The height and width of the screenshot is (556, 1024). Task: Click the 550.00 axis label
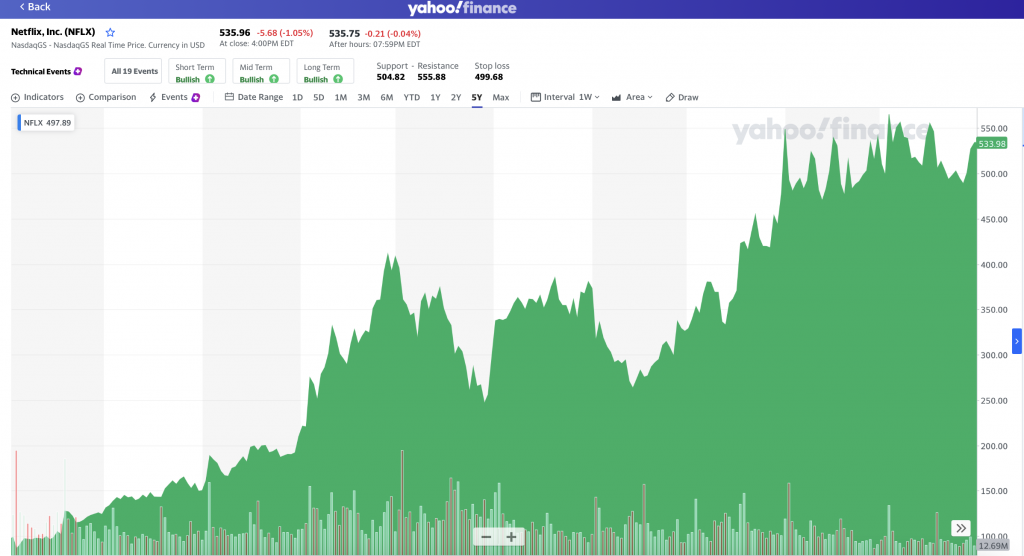coord(994,129)
